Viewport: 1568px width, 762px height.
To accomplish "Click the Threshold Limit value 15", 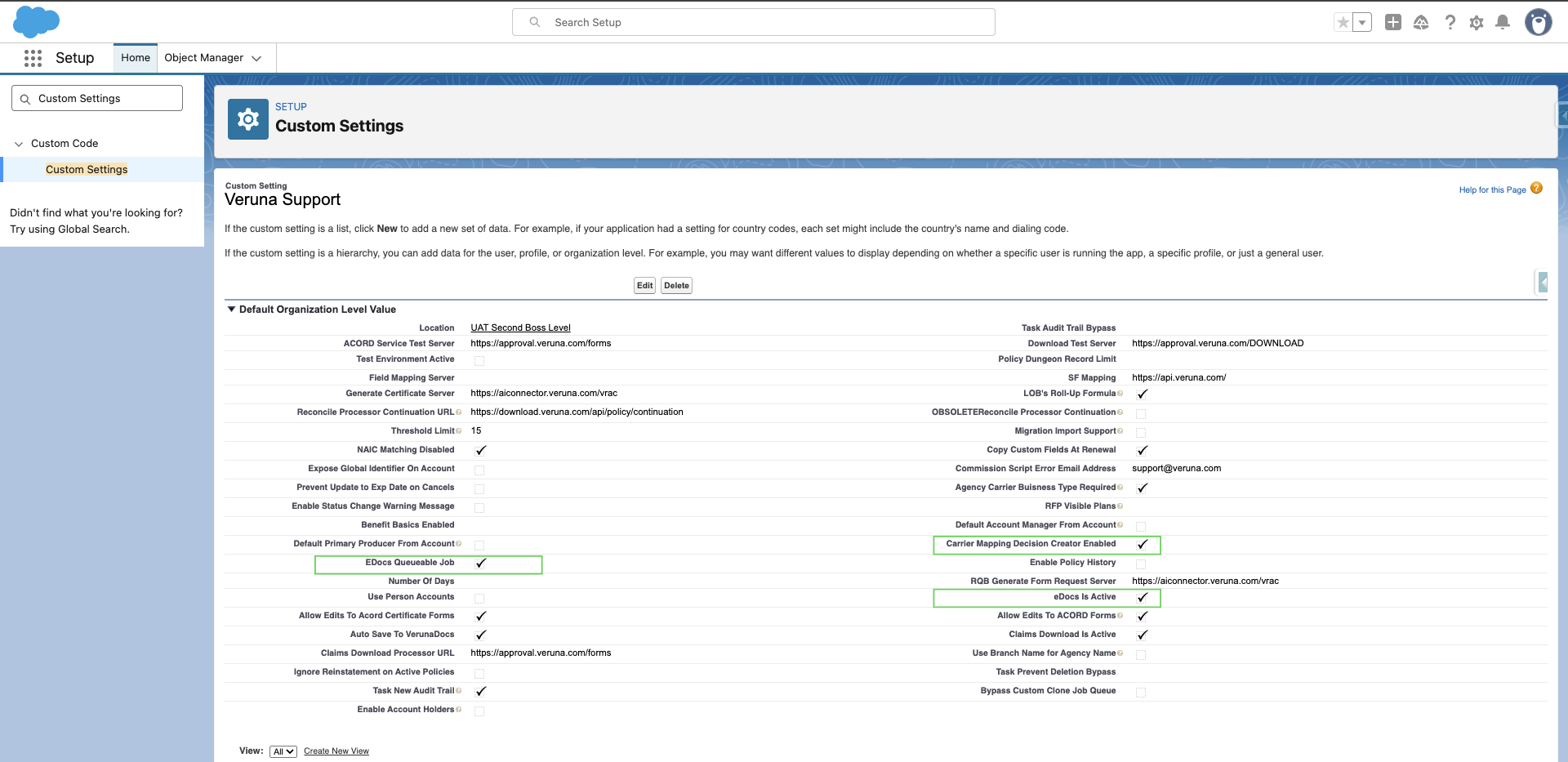I will (476, 431).
